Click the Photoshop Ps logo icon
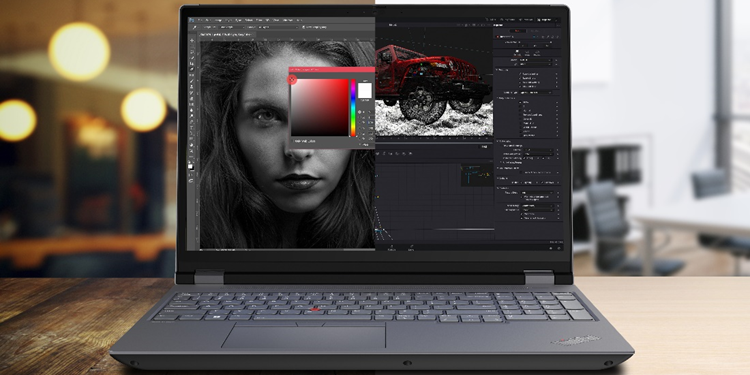 point(191,20)
